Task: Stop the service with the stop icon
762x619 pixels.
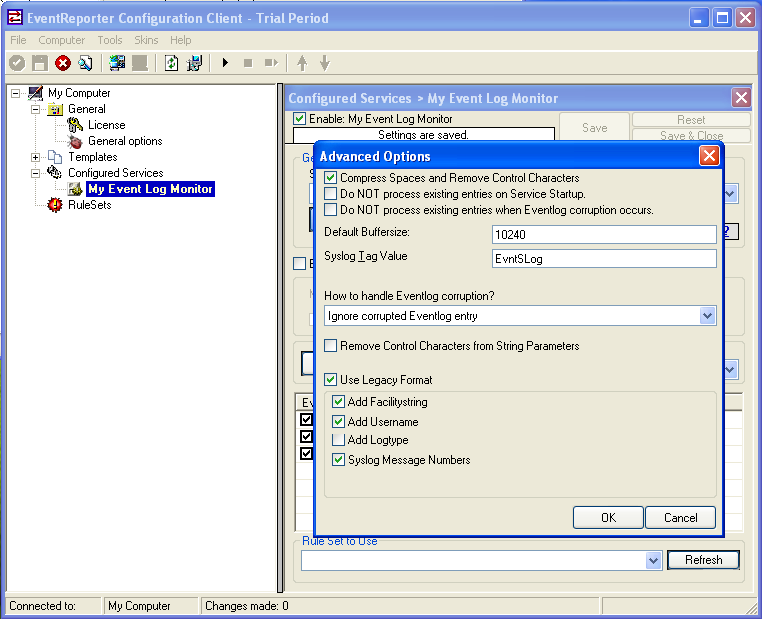Action: click(248, 63)
